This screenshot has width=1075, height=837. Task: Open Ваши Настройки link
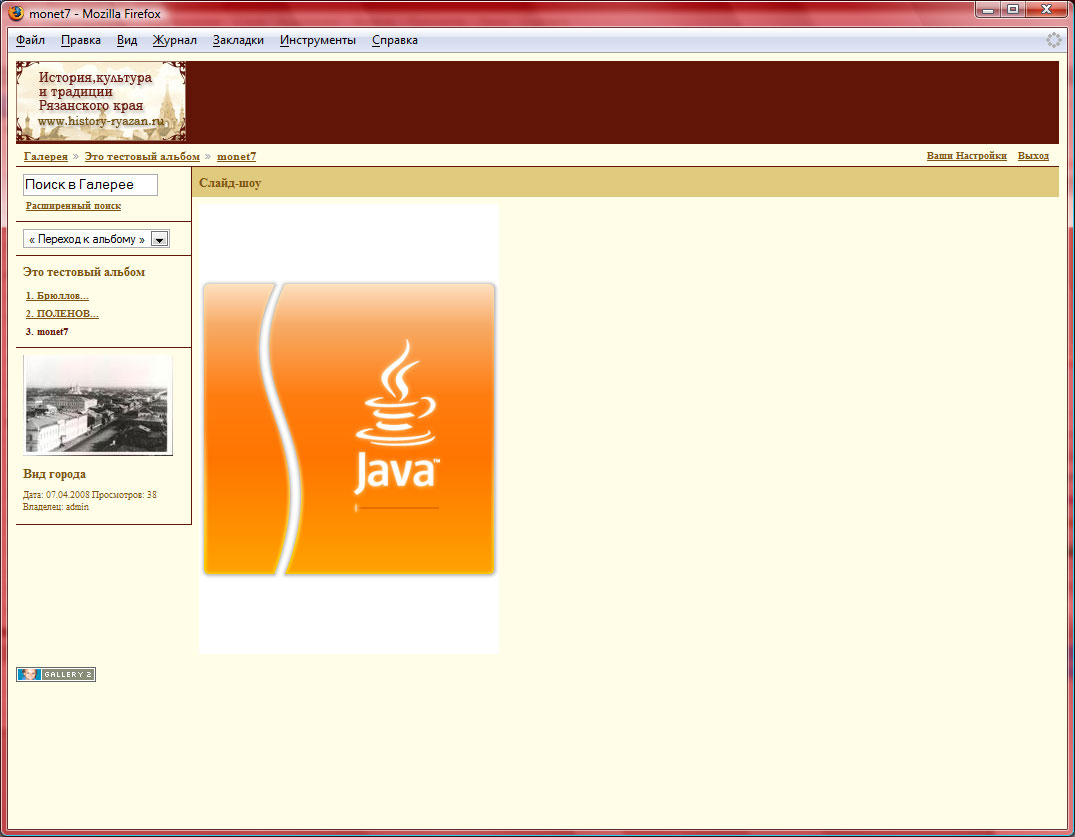[x=967, y=156]
